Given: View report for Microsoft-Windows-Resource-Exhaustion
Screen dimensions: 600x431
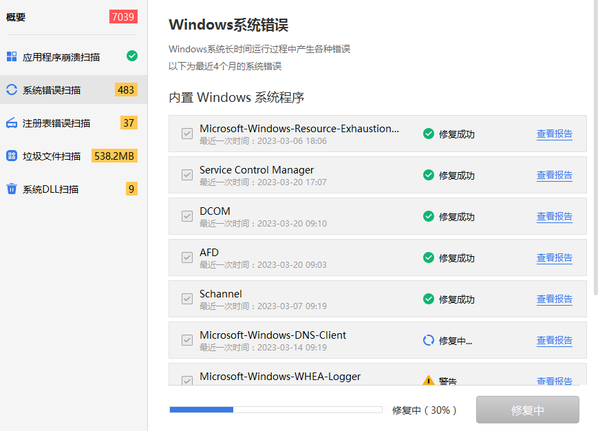Looking at the screenshot, I should [554, 133].
